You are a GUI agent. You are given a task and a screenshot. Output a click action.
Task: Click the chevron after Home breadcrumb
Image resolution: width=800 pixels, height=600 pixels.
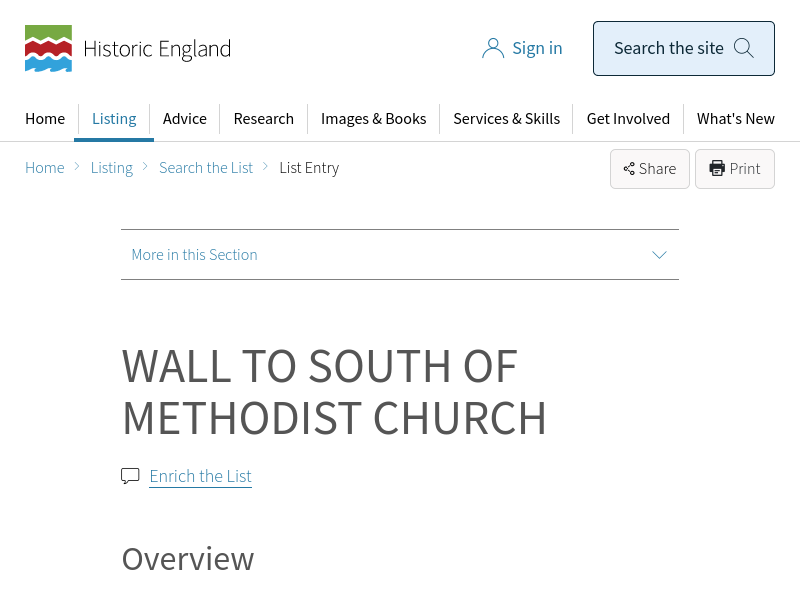[x=77, y=168]
